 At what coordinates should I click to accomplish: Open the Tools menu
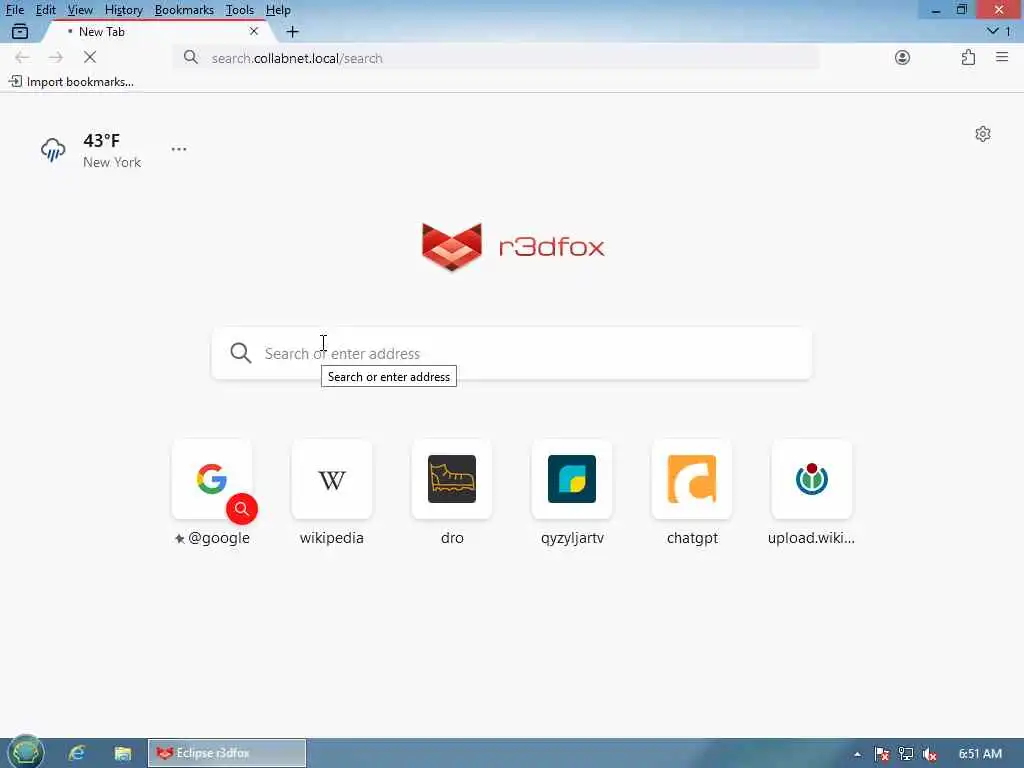[240, 10]
